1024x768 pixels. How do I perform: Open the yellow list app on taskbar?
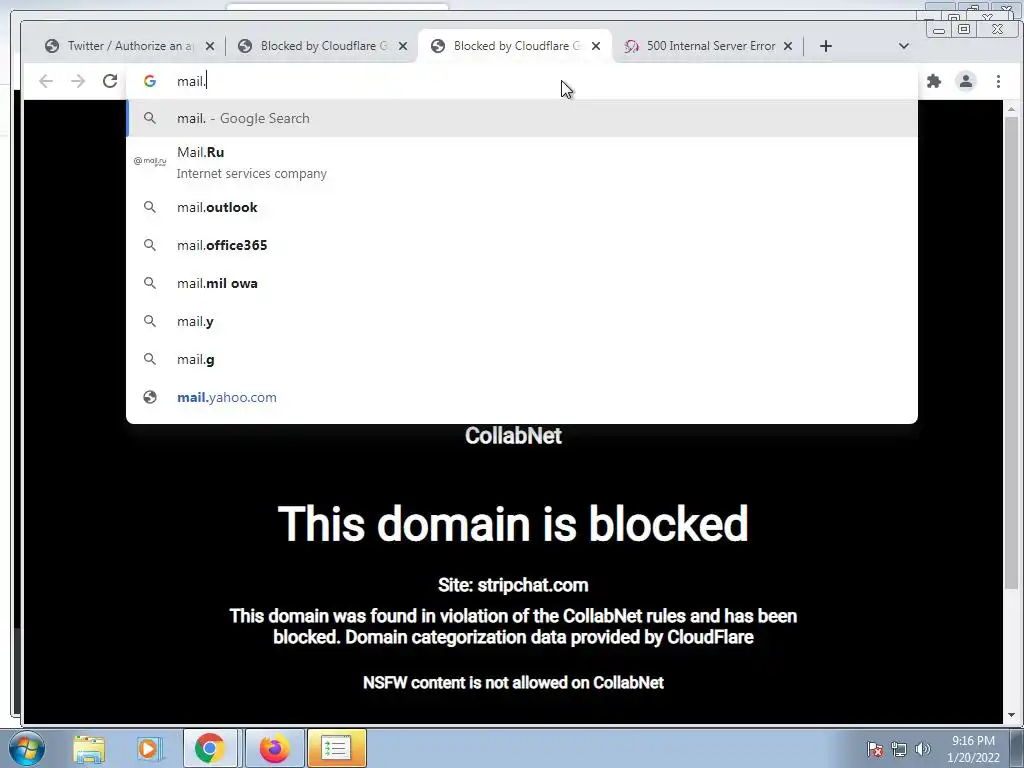pyautogui.click(x=336, y=748)
